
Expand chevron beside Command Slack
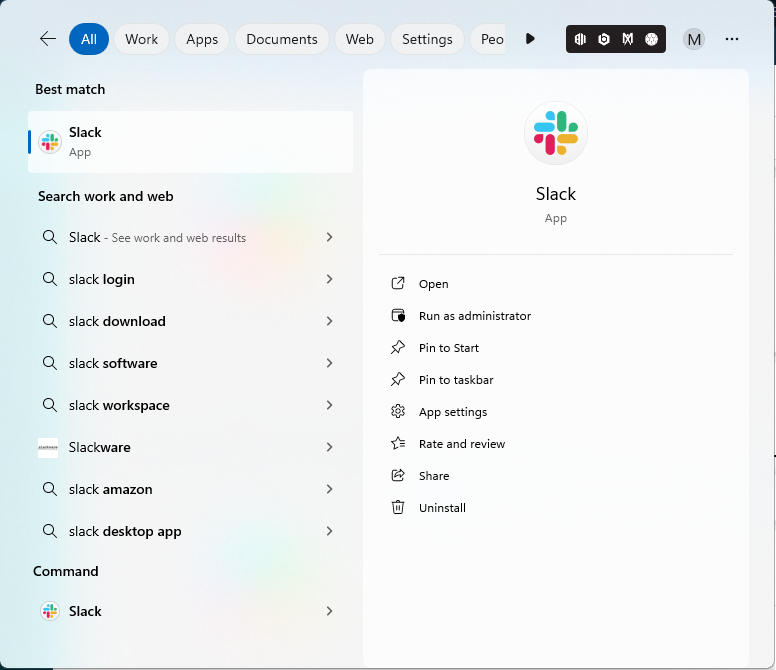click(x=330, y=612)
